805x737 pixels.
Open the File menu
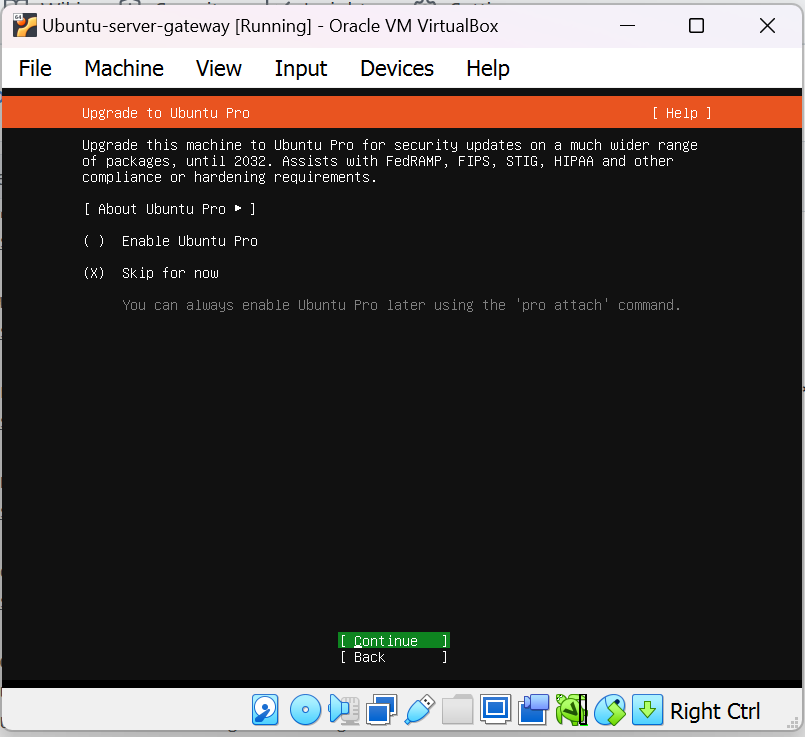click(35, 68)
